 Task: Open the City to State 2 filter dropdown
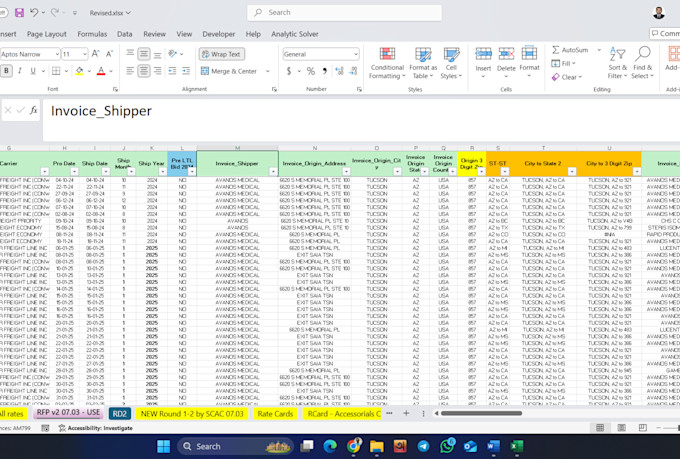(x=572, y=172)
